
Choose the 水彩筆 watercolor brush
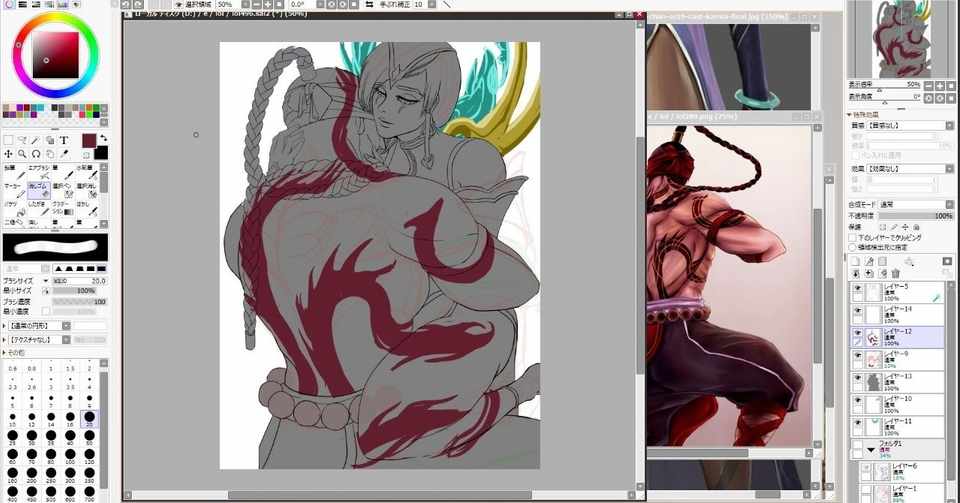point(87,173)
